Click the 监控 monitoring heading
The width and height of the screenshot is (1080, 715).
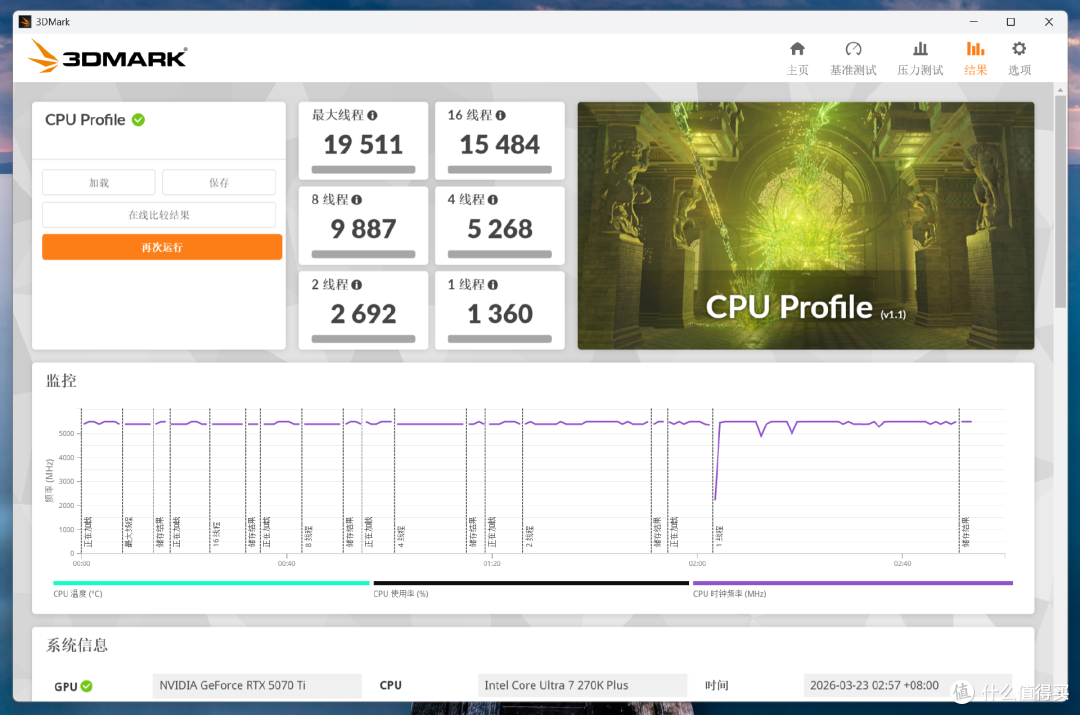click(61, 380)
